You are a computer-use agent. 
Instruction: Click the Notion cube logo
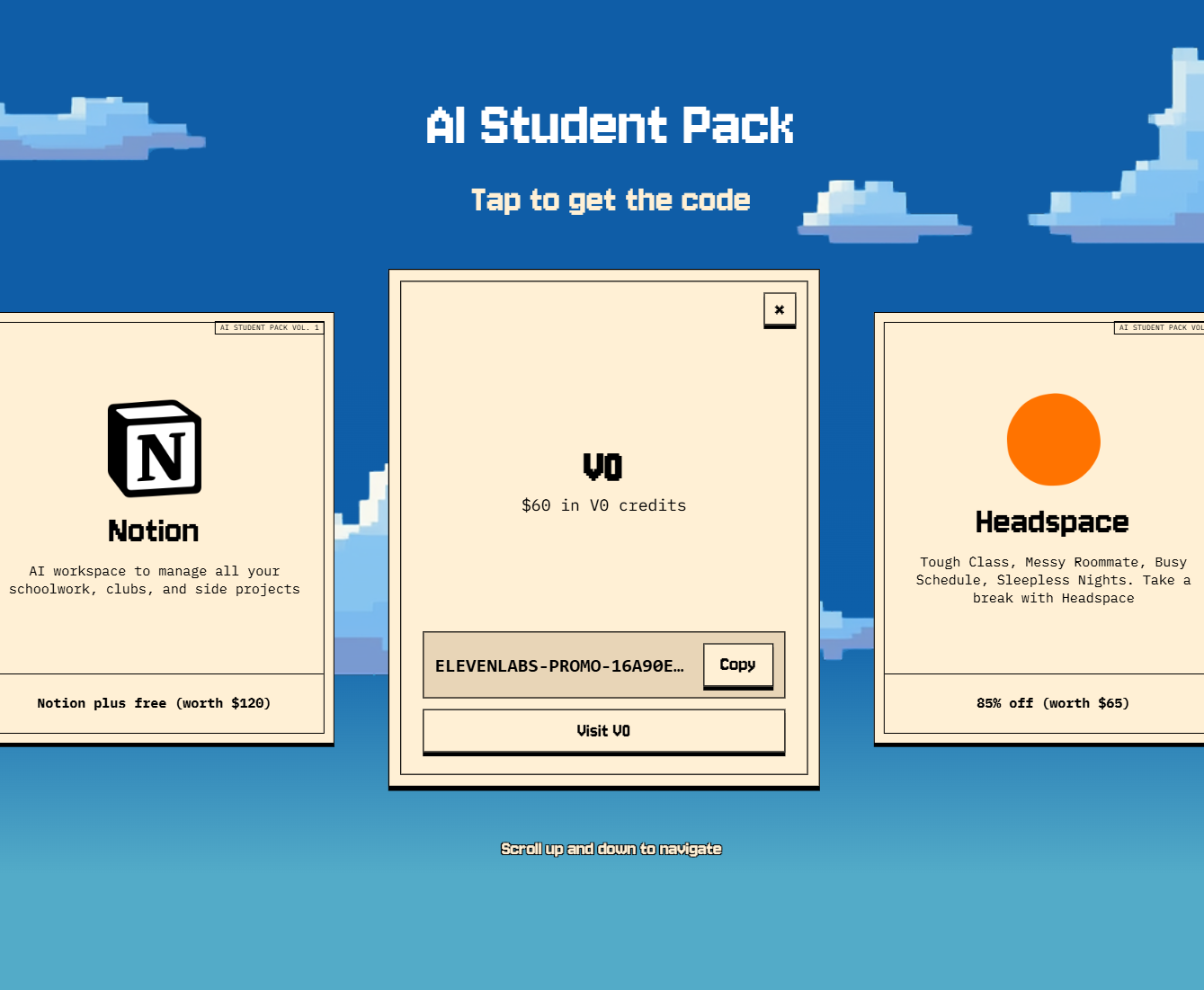point(155,448)
